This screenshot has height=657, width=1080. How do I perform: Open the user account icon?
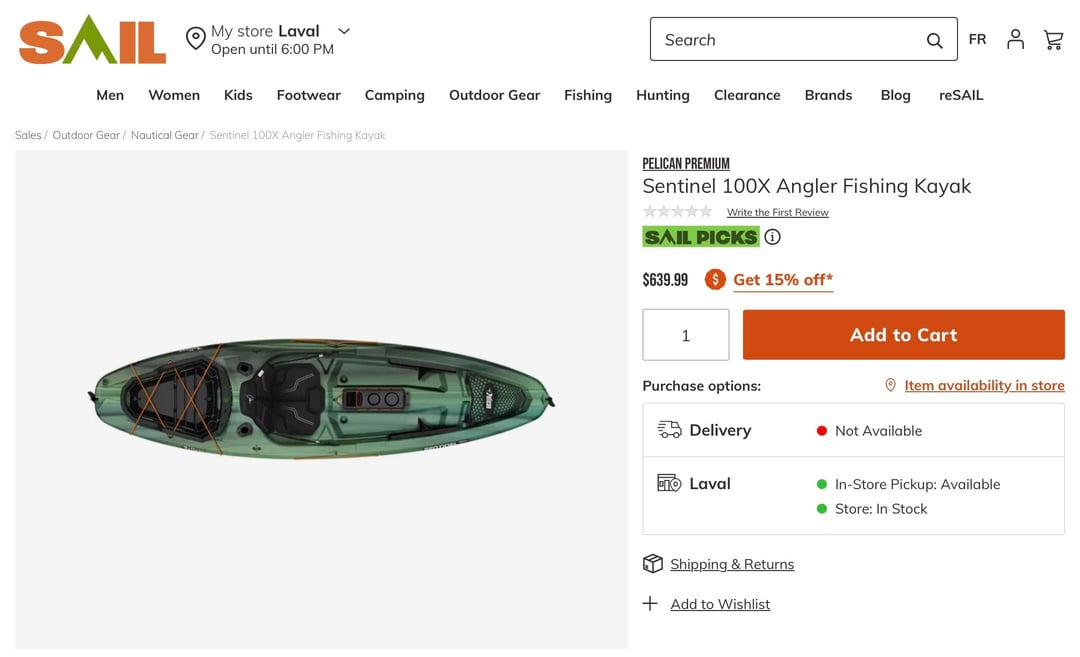coord(1015,39)
